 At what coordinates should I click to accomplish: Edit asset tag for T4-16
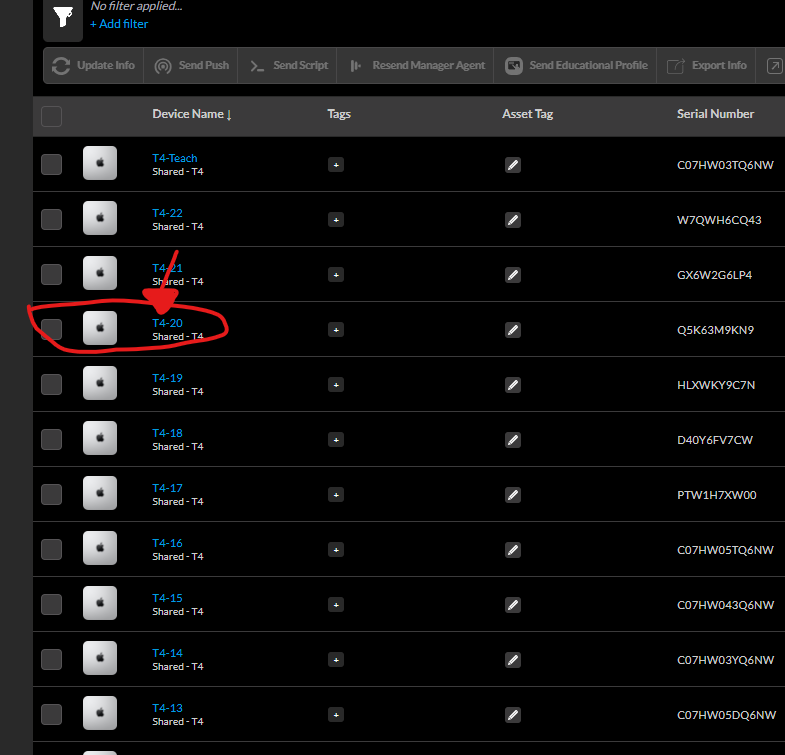(x=513, y=550)
